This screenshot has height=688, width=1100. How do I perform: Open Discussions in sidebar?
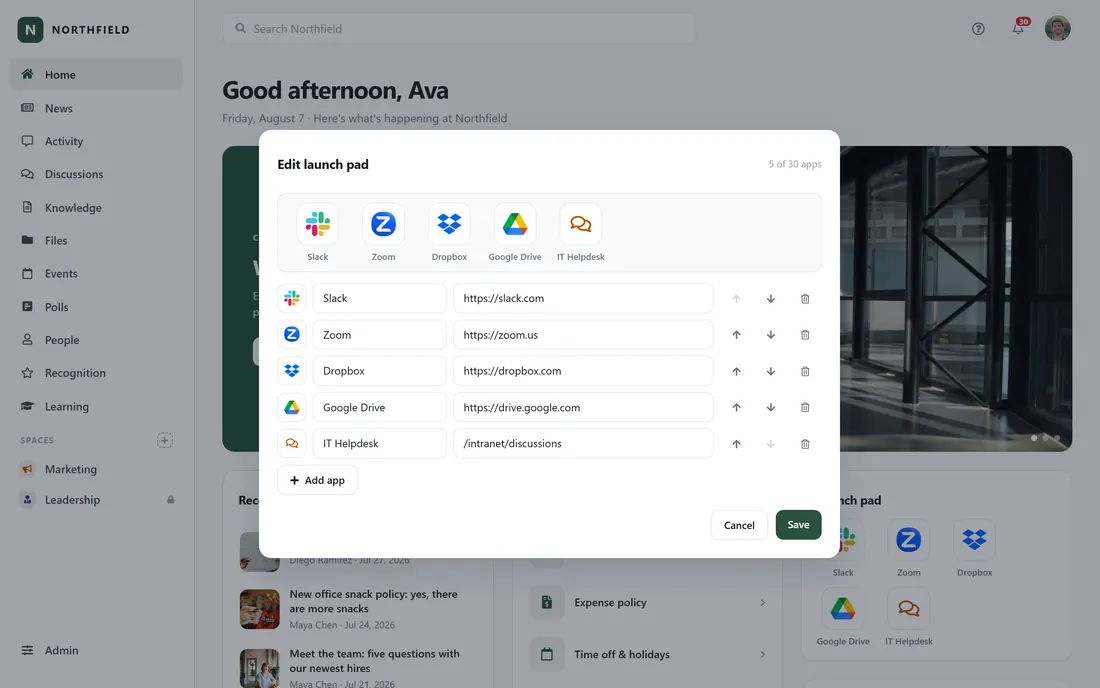point(97,174)
